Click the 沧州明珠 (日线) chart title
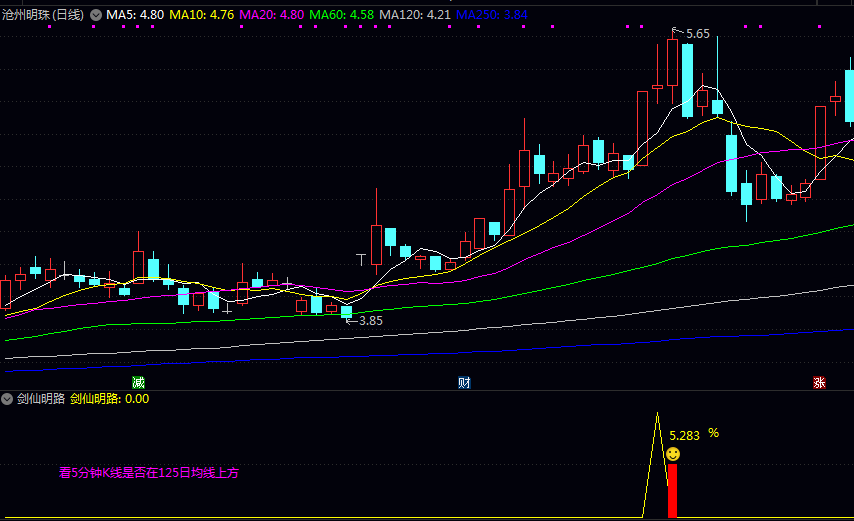 click(x=43, y=15)
